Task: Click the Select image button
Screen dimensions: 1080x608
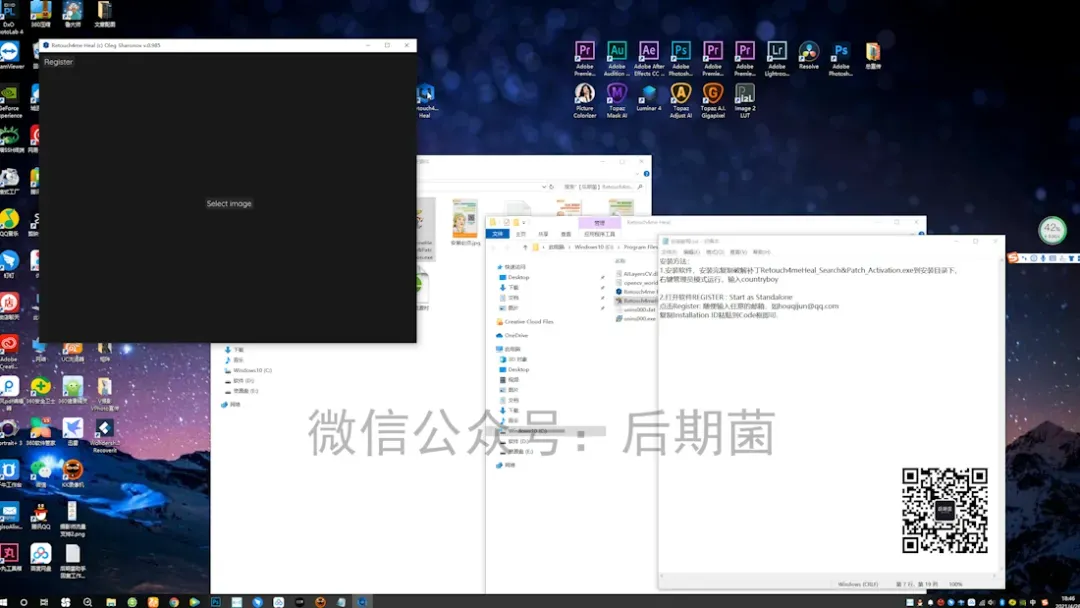Action: [x=229, y=204]
